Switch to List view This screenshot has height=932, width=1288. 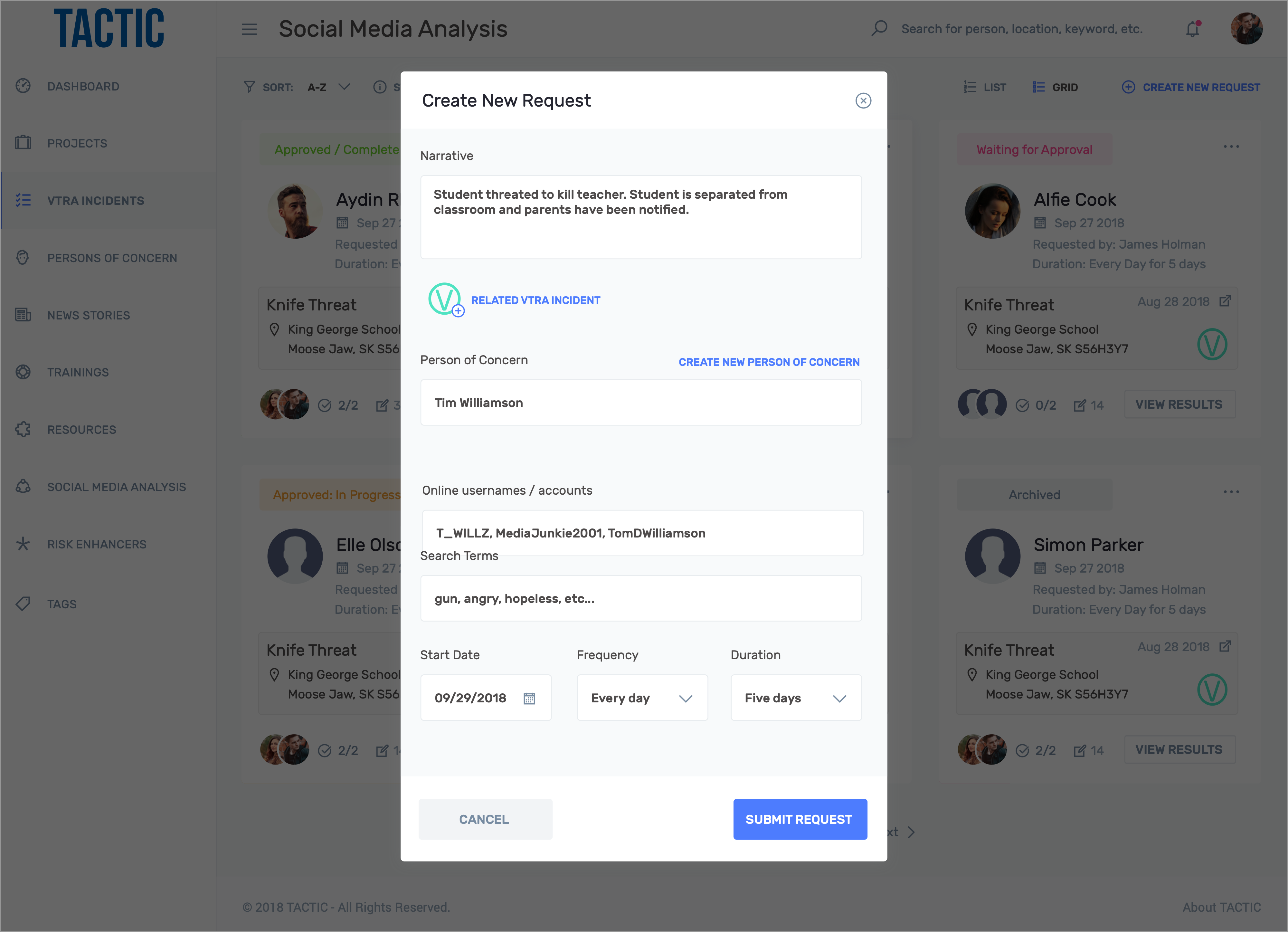tap(985, 87)
